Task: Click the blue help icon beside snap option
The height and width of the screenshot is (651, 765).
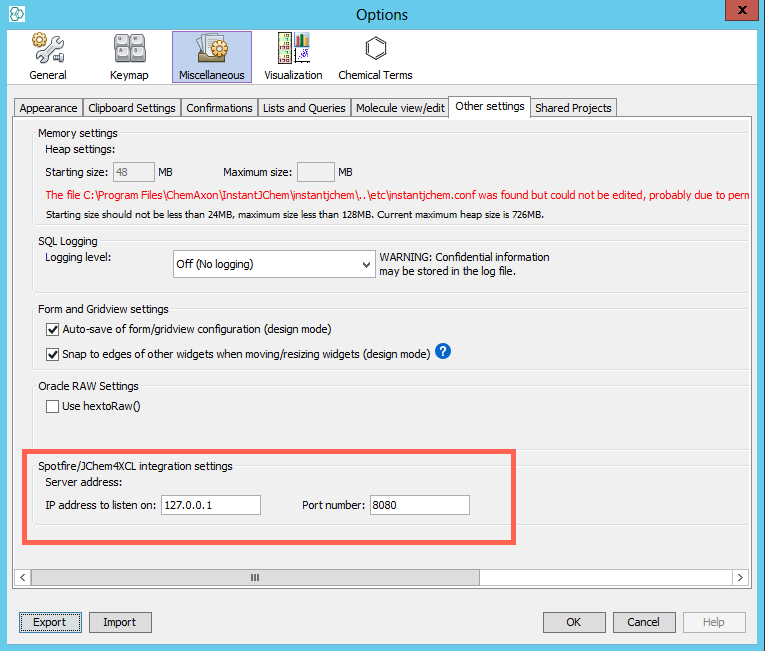Action: coord(444,352)
